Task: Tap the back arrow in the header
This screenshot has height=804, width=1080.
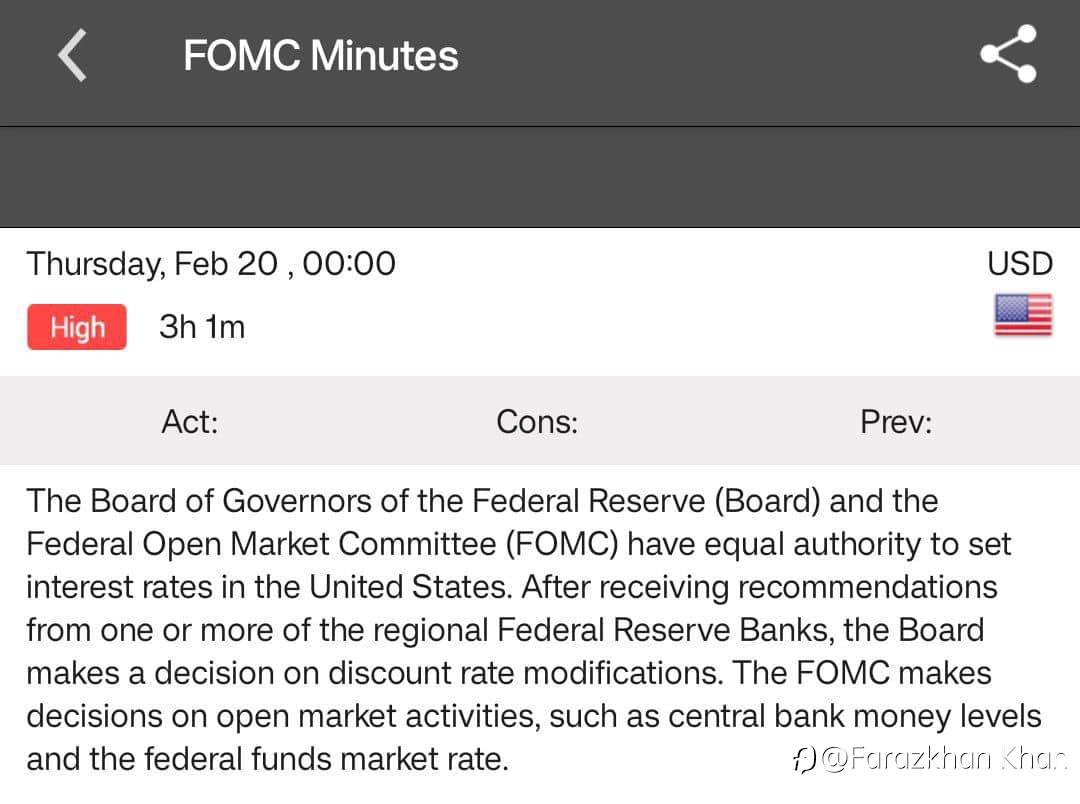Action: coord(72,55)
